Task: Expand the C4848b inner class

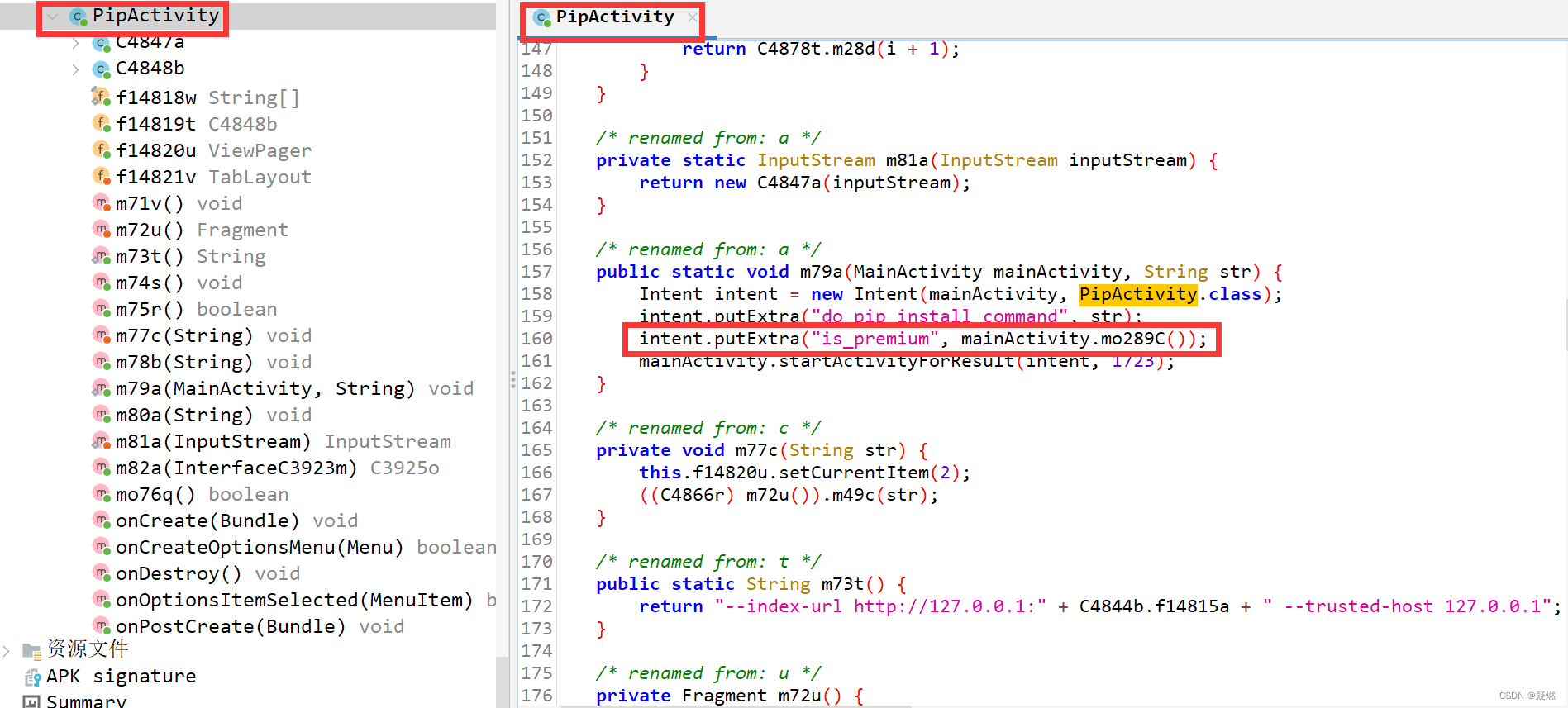Action: point(75,69)
